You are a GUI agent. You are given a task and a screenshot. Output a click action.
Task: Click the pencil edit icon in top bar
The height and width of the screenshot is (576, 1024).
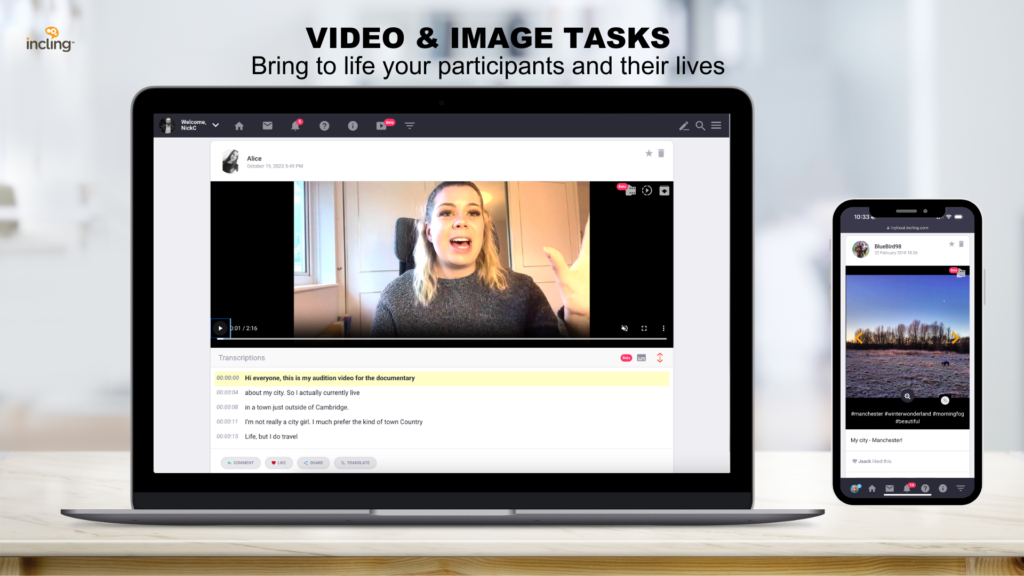684,126
